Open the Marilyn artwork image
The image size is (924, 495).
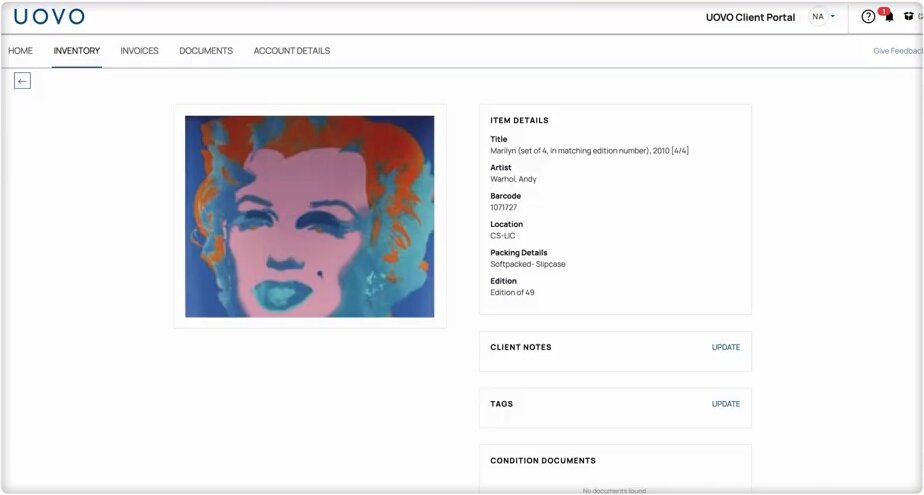point(310,216)
